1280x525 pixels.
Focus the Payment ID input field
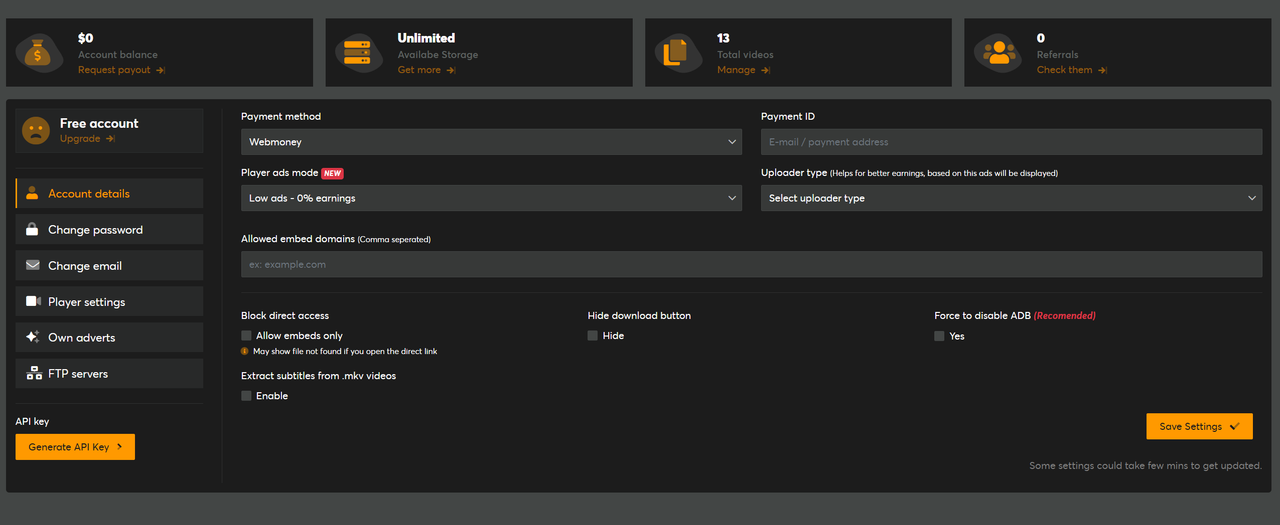[x=1011, y=142]
